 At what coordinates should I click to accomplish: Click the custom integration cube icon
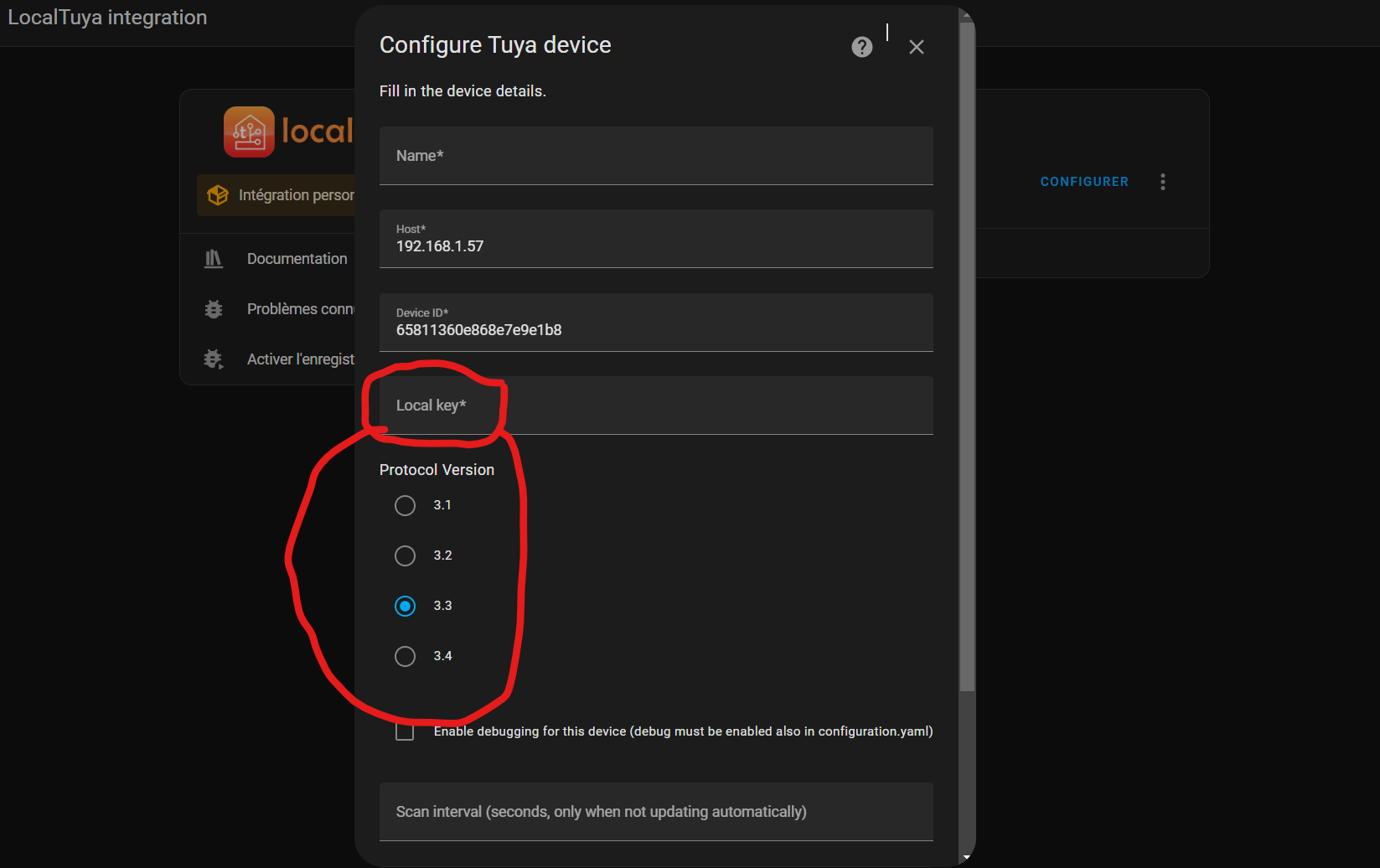point(218,195)
